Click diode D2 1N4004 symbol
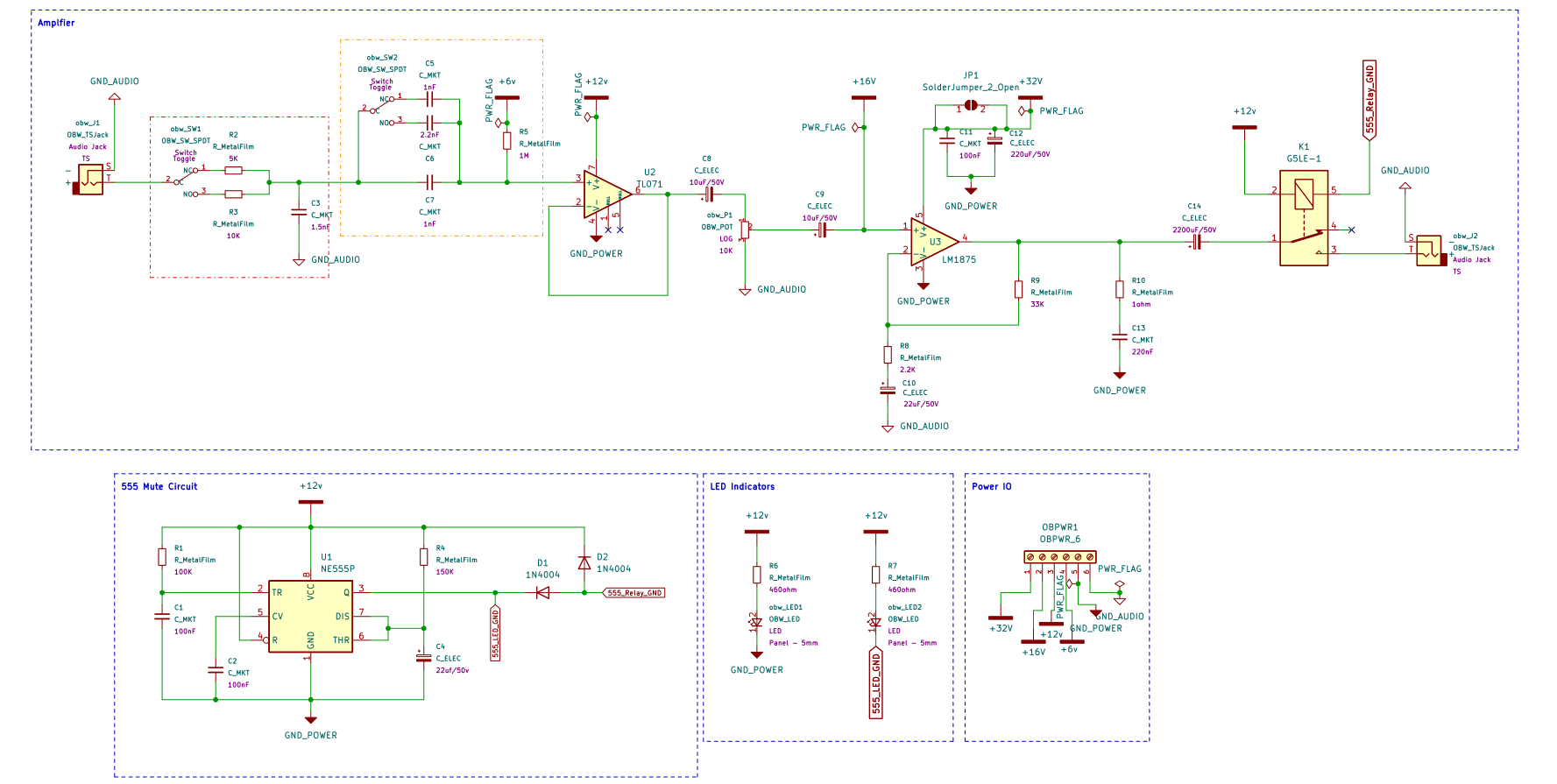 [584, 562]
